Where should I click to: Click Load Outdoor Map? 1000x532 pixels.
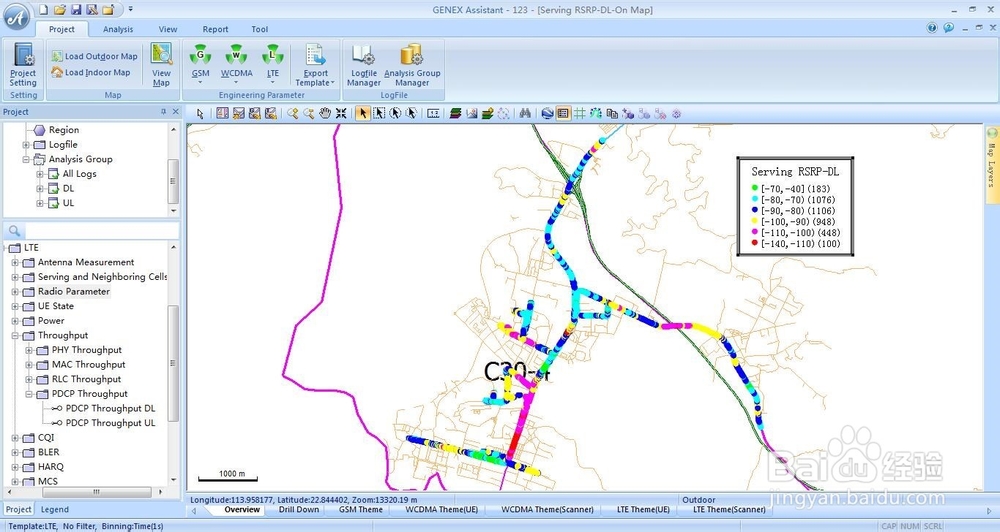tap(94, 56)
